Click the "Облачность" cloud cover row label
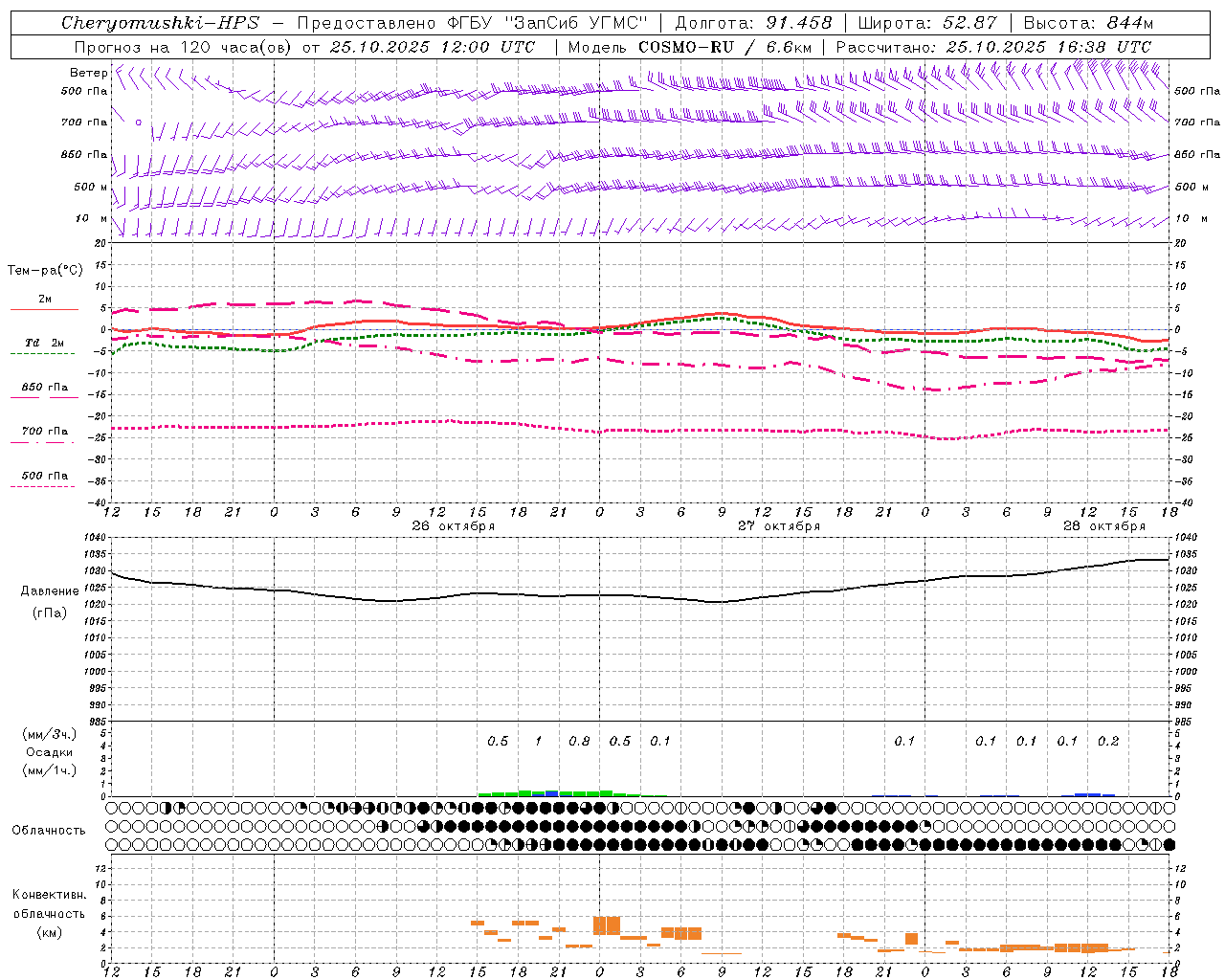1225x980 pixels. pyautogui.click(x=49, y=831)
